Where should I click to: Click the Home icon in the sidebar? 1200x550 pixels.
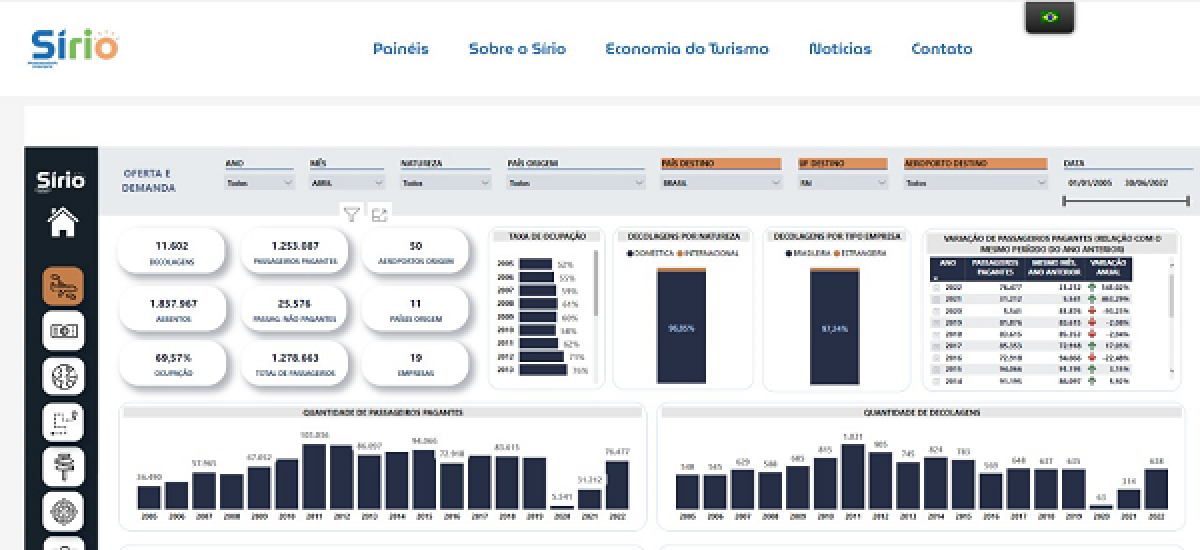[62, 223]
